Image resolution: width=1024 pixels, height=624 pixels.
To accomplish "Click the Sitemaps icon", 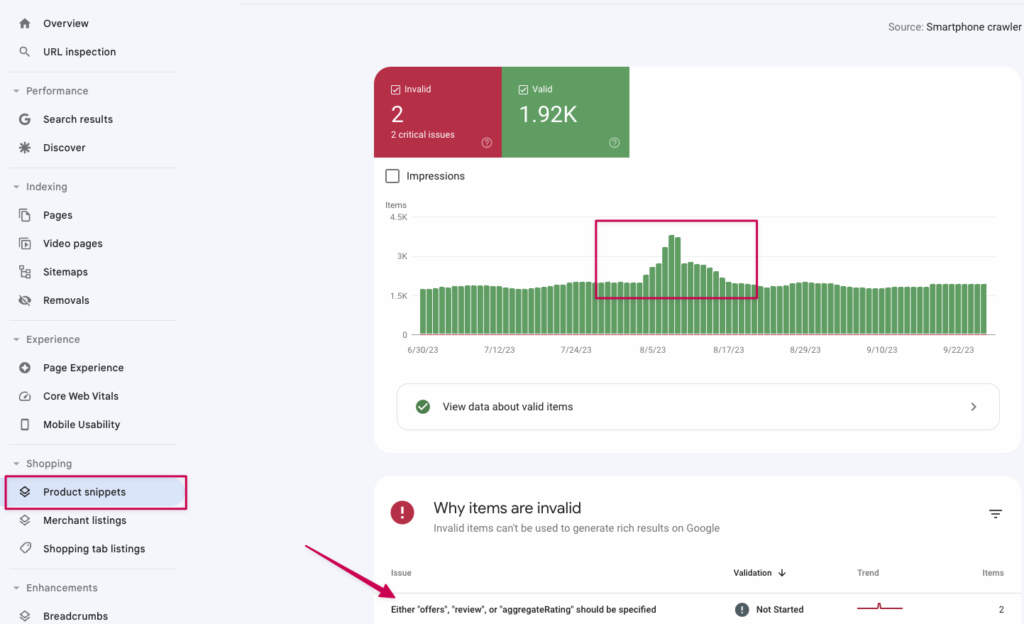I will pyautogui.click(x=22, y=271).
